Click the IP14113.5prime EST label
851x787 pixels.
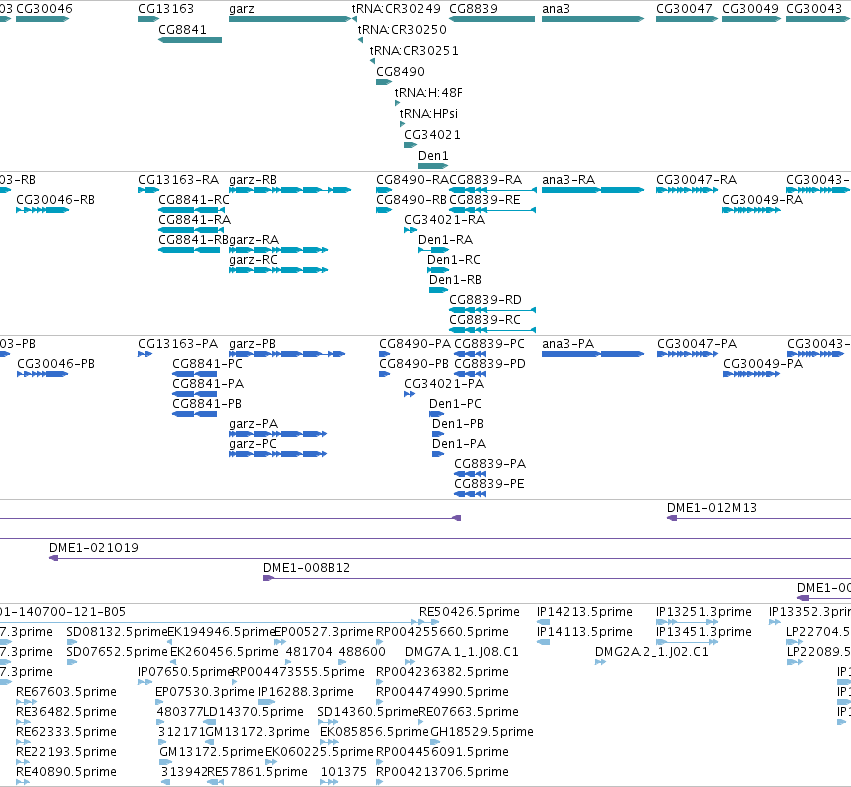click(x=585, y=632)
